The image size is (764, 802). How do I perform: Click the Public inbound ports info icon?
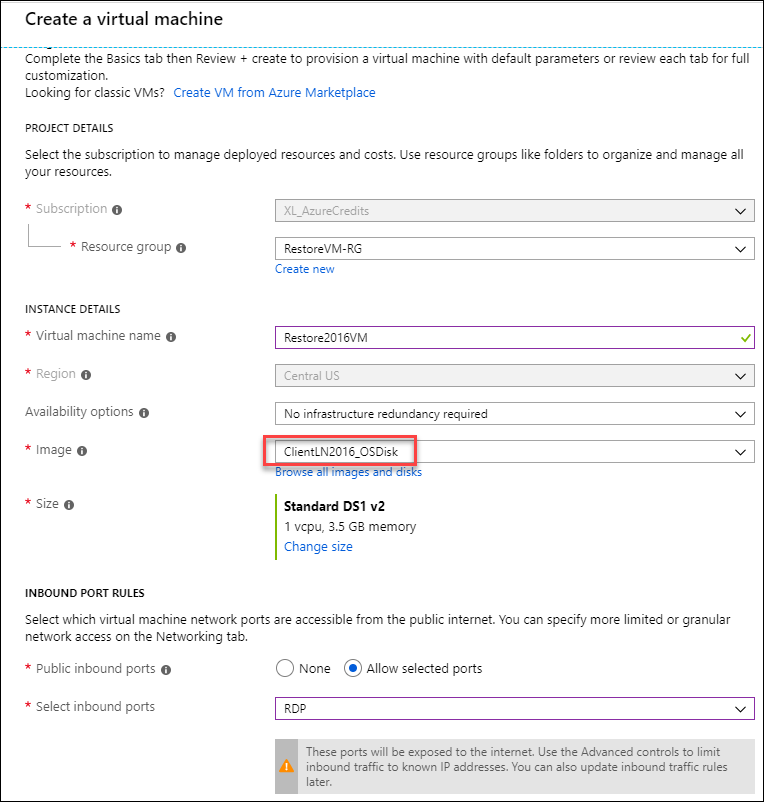(166, 670)
